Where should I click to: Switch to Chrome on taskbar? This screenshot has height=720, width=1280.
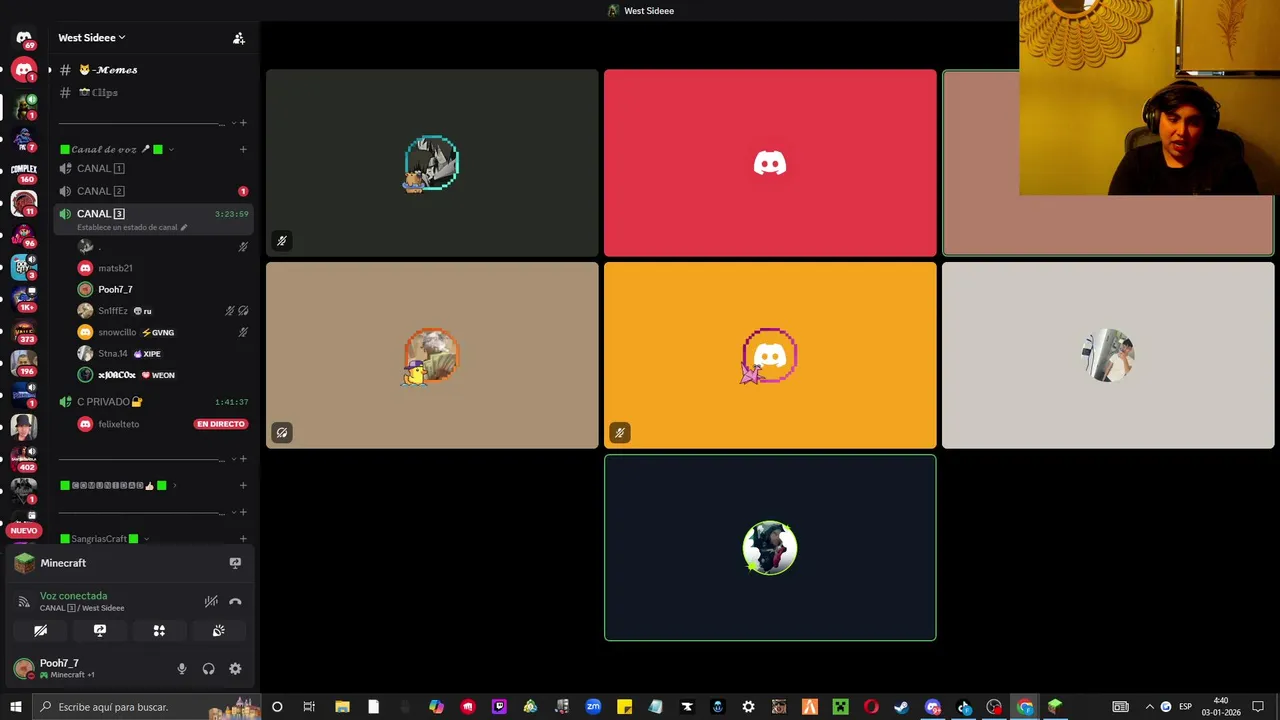pos(1025,707)
